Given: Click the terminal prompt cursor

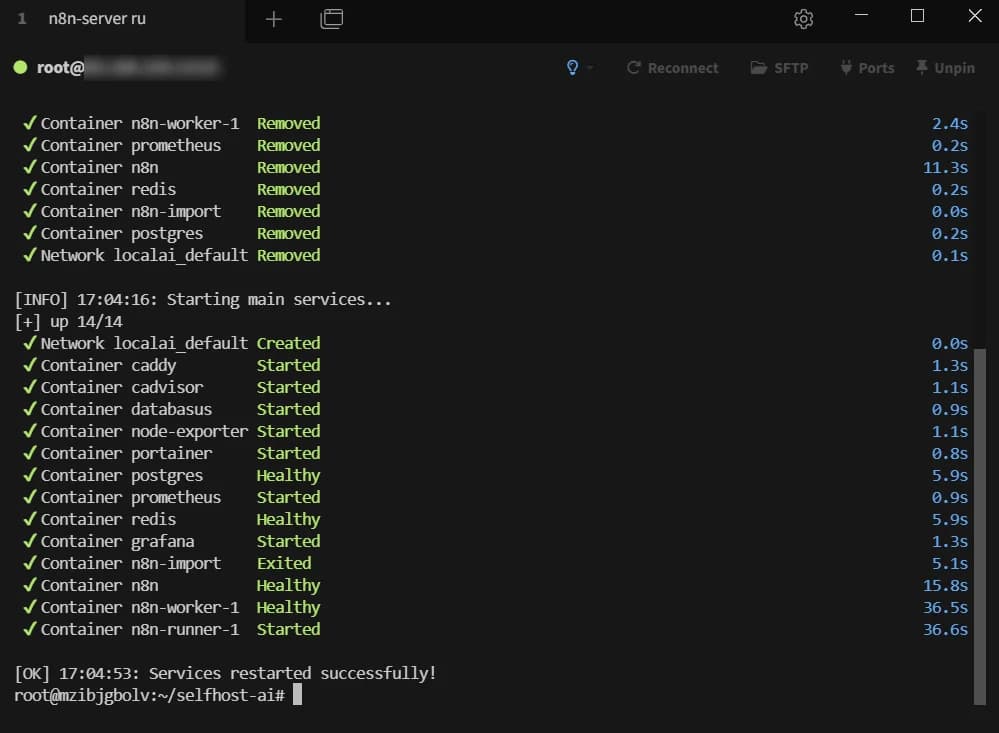Looking at the screenshot, I should (x=298, y=695).
